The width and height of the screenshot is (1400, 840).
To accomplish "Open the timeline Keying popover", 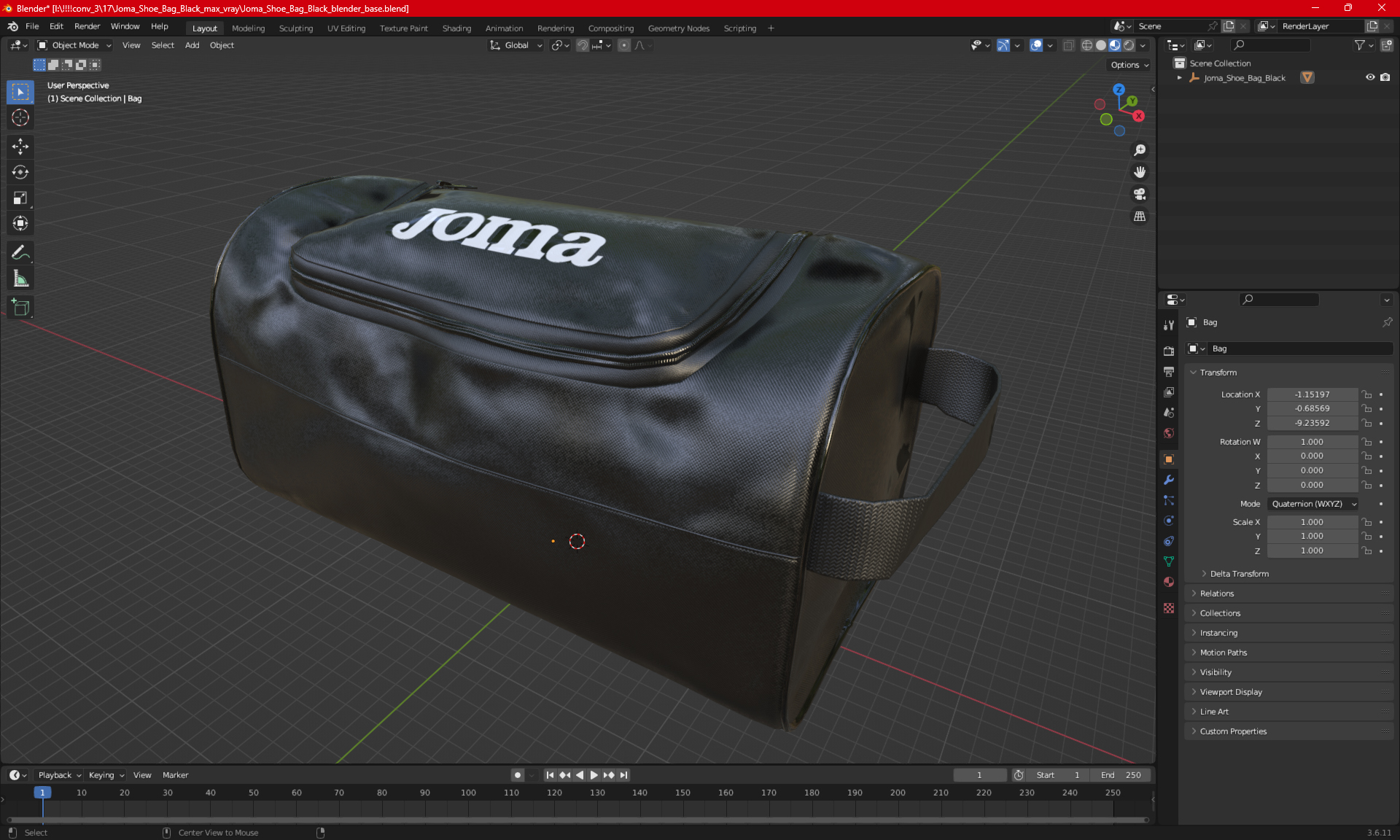I will 106,775.
